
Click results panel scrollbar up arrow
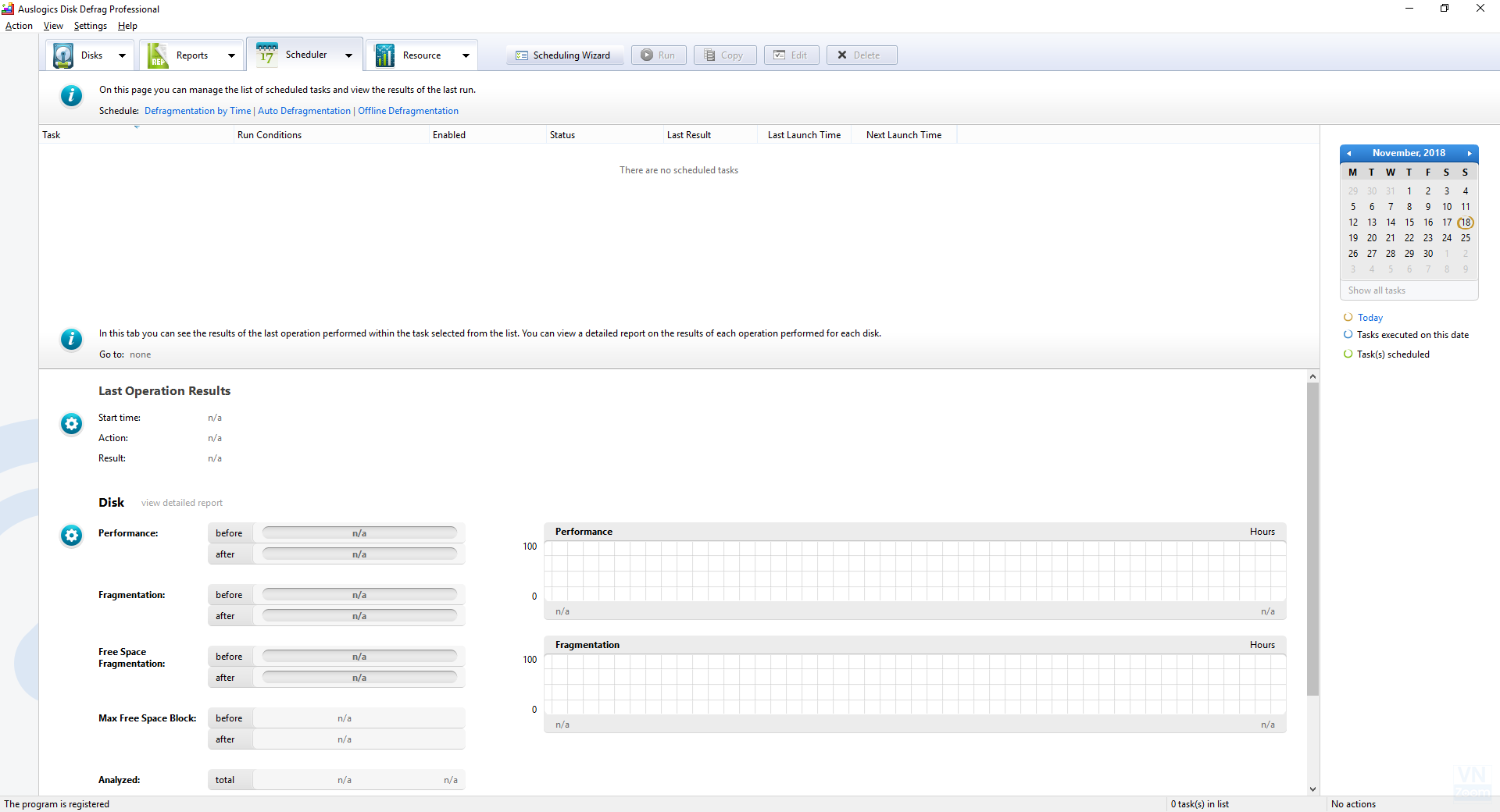[1312, 376]
